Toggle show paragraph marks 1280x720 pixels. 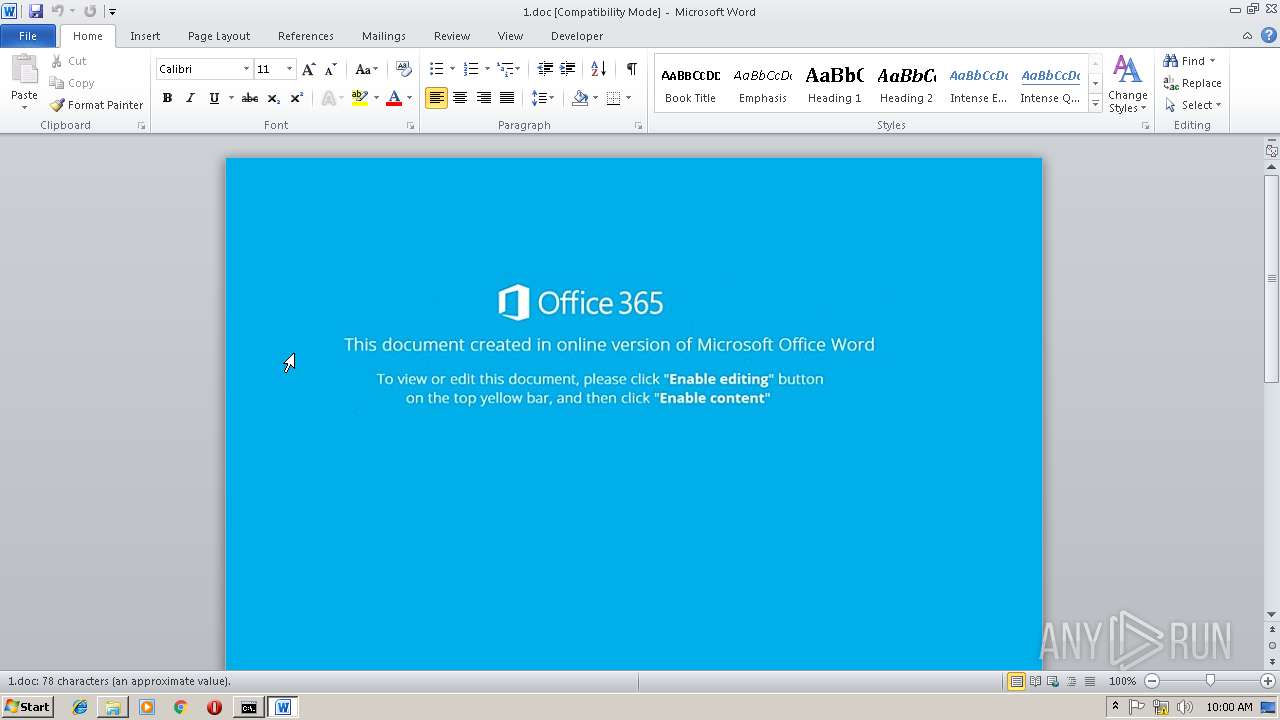click(x=631, y=69)
